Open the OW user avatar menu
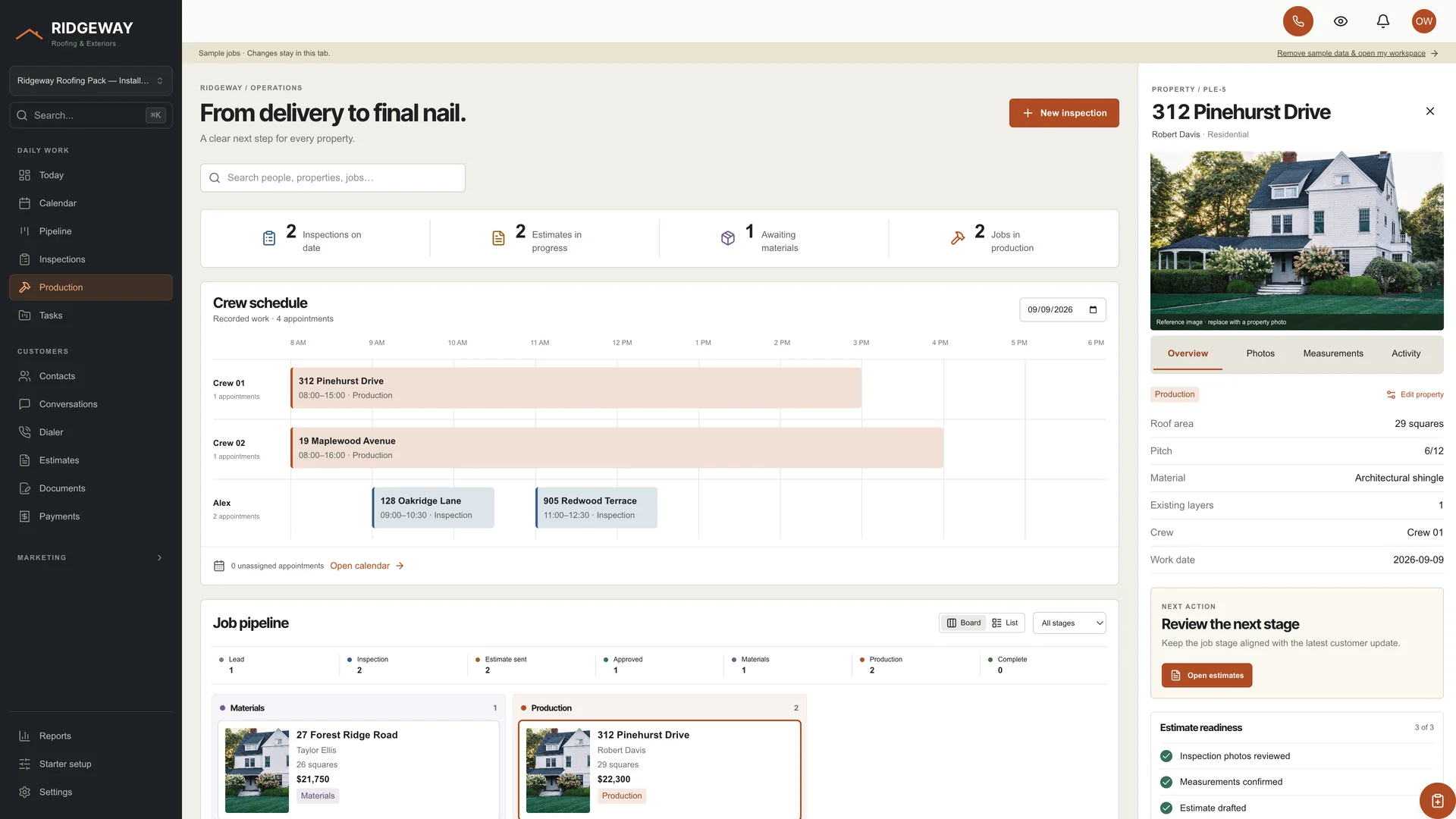 pyautogui.click(x=1424, y=21)
